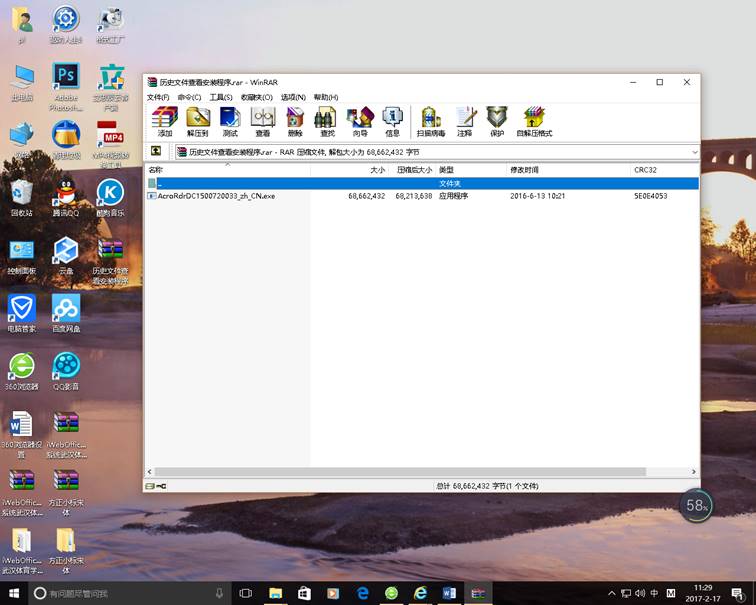Click the 解压到 (Extract To) icon
The width and height of the screenshot is (756, 605).
(x=197, y=120)
